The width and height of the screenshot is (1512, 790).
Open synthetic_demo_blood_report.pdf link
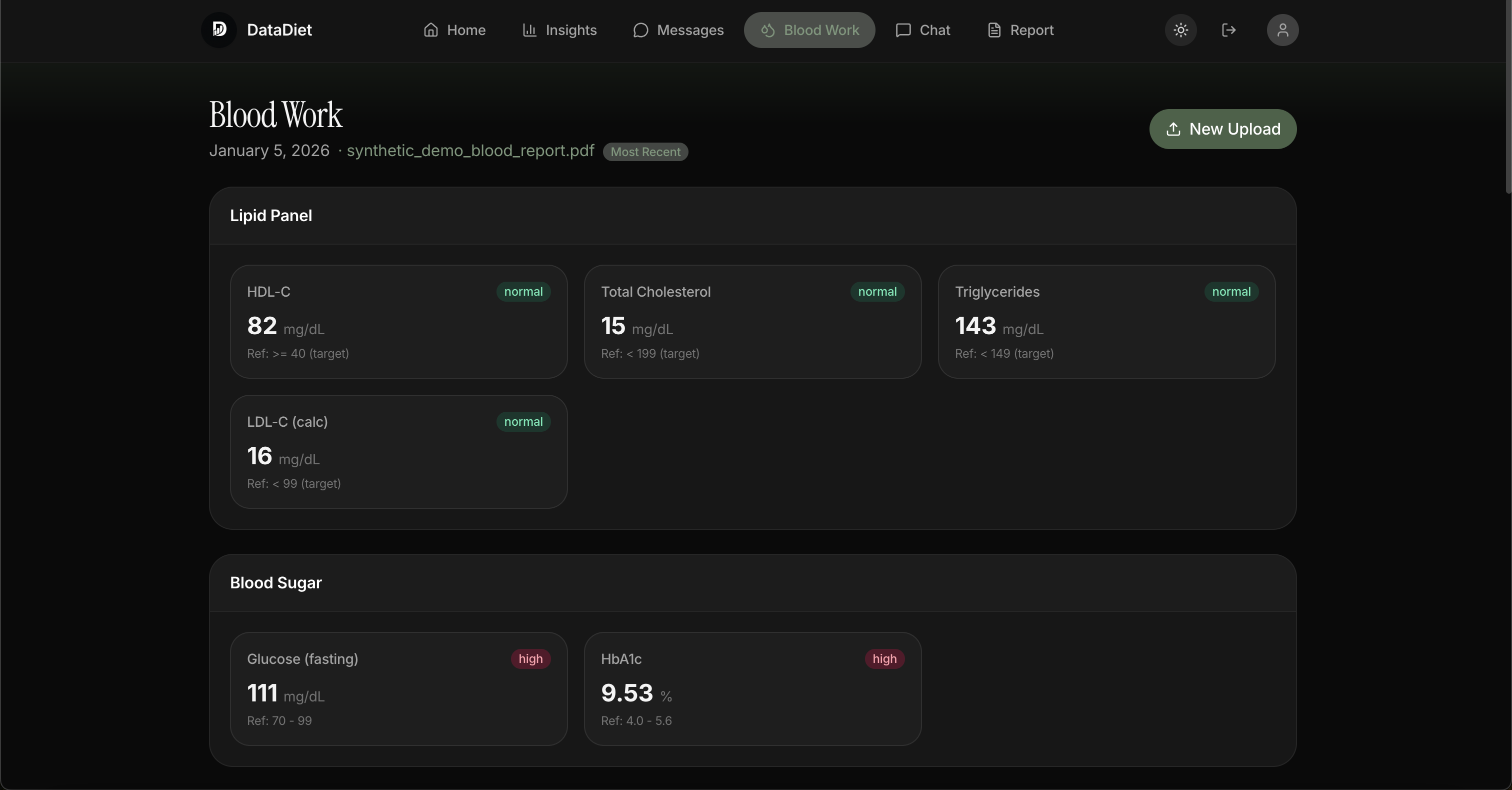coord(470,151)
